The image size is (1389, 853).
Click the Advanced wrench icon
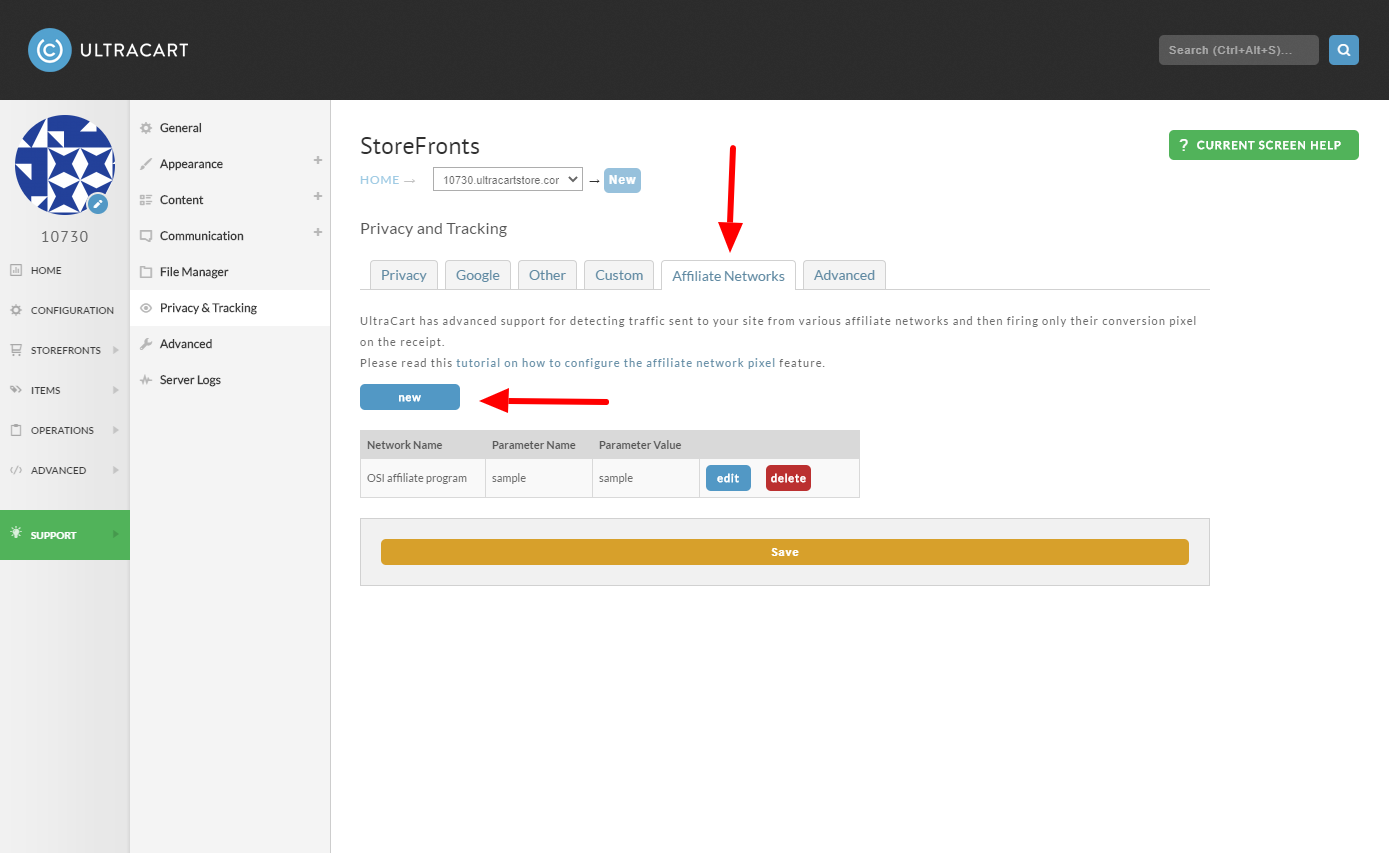click(x=146, y=344)
